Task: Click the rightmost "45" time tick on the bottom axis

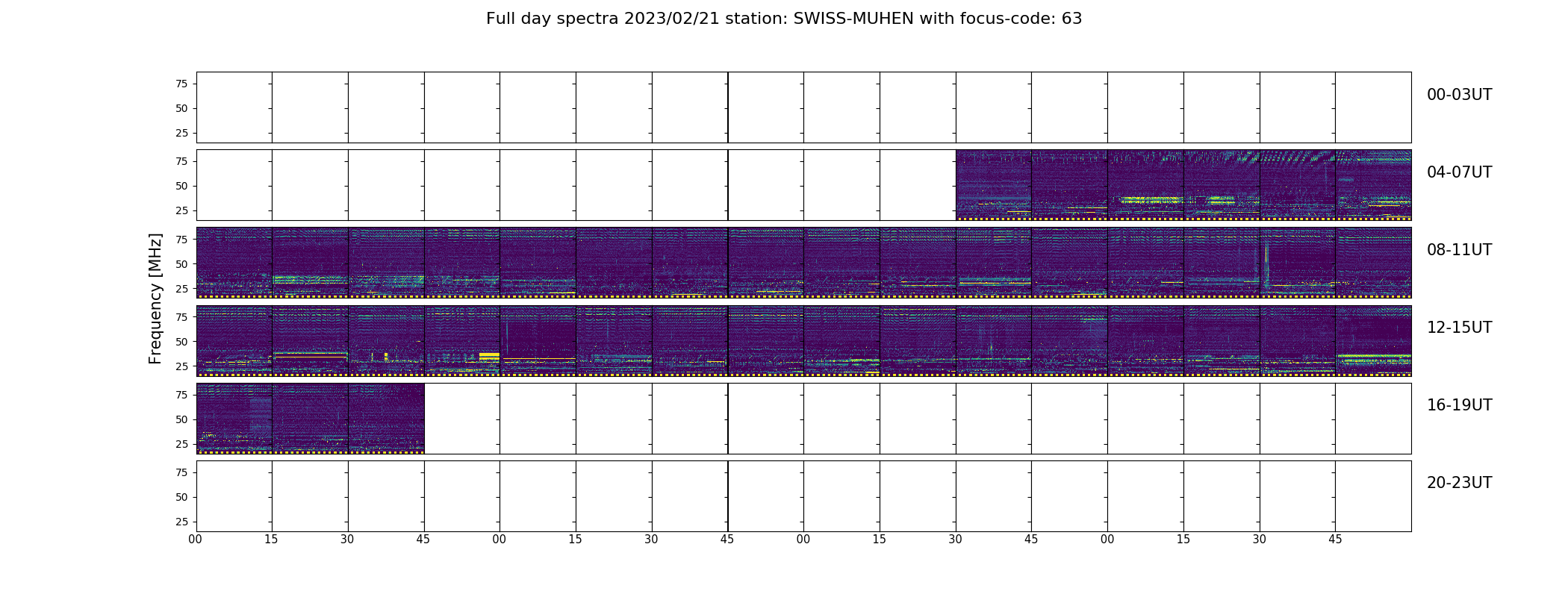Action: tap(1335, 539)
